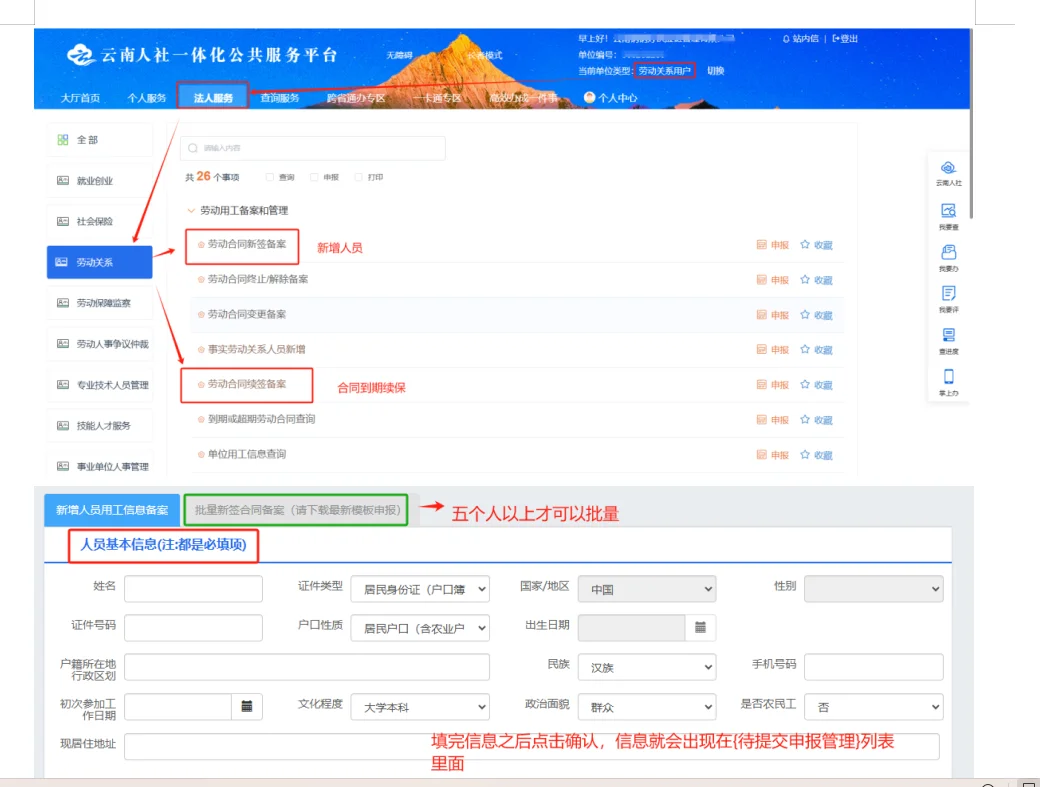
Task: Select 事业单位人事管理 in sidebar
Action: point(99,467)
